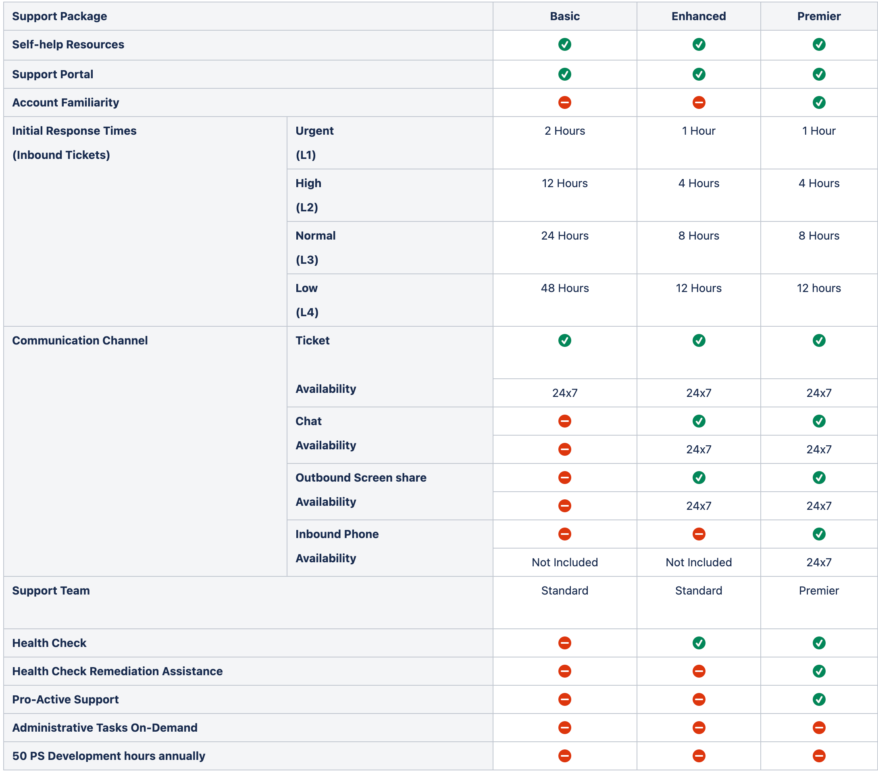
Task: Click the Enhanced red minus for Inbound Phone
Action: 699,534
